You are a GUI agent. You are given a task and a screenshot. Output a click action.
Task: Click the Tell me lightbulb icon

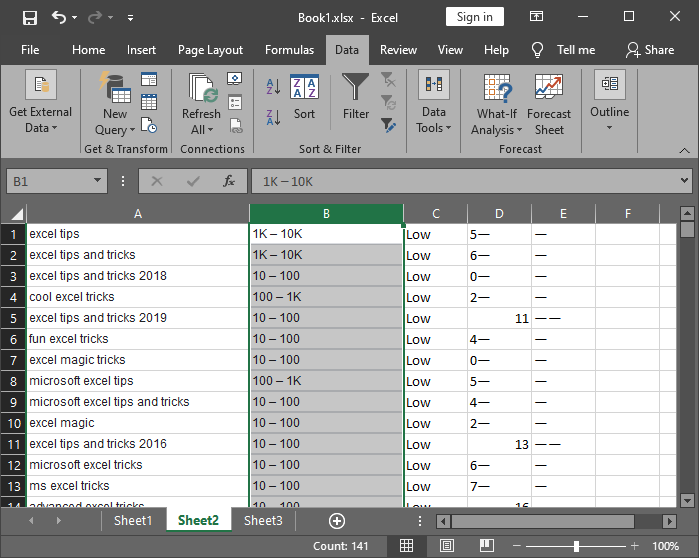click(538, 50)
